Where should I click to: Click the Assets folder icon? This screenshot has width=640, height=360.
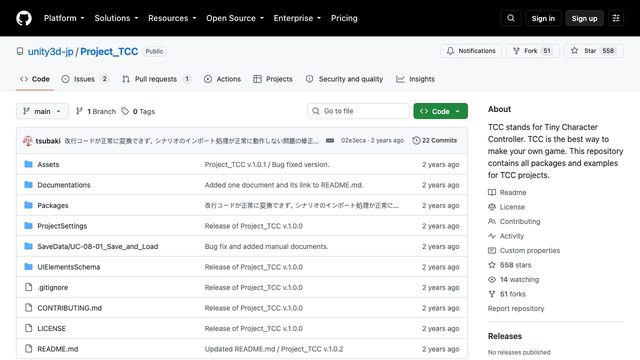[x=28, y=164]
